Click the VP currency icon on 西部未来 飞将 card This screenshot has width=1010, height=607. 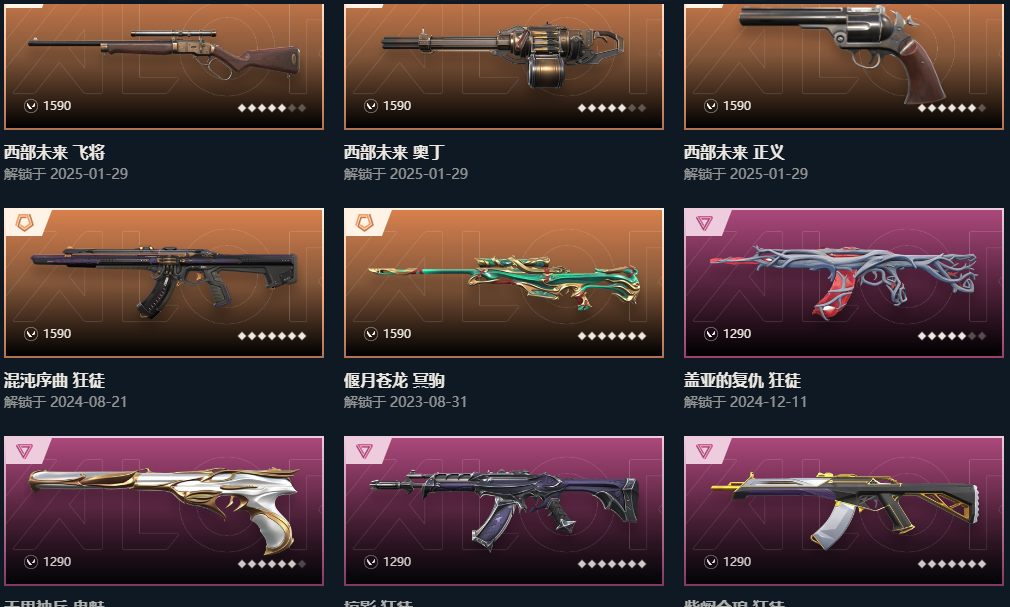31,106
